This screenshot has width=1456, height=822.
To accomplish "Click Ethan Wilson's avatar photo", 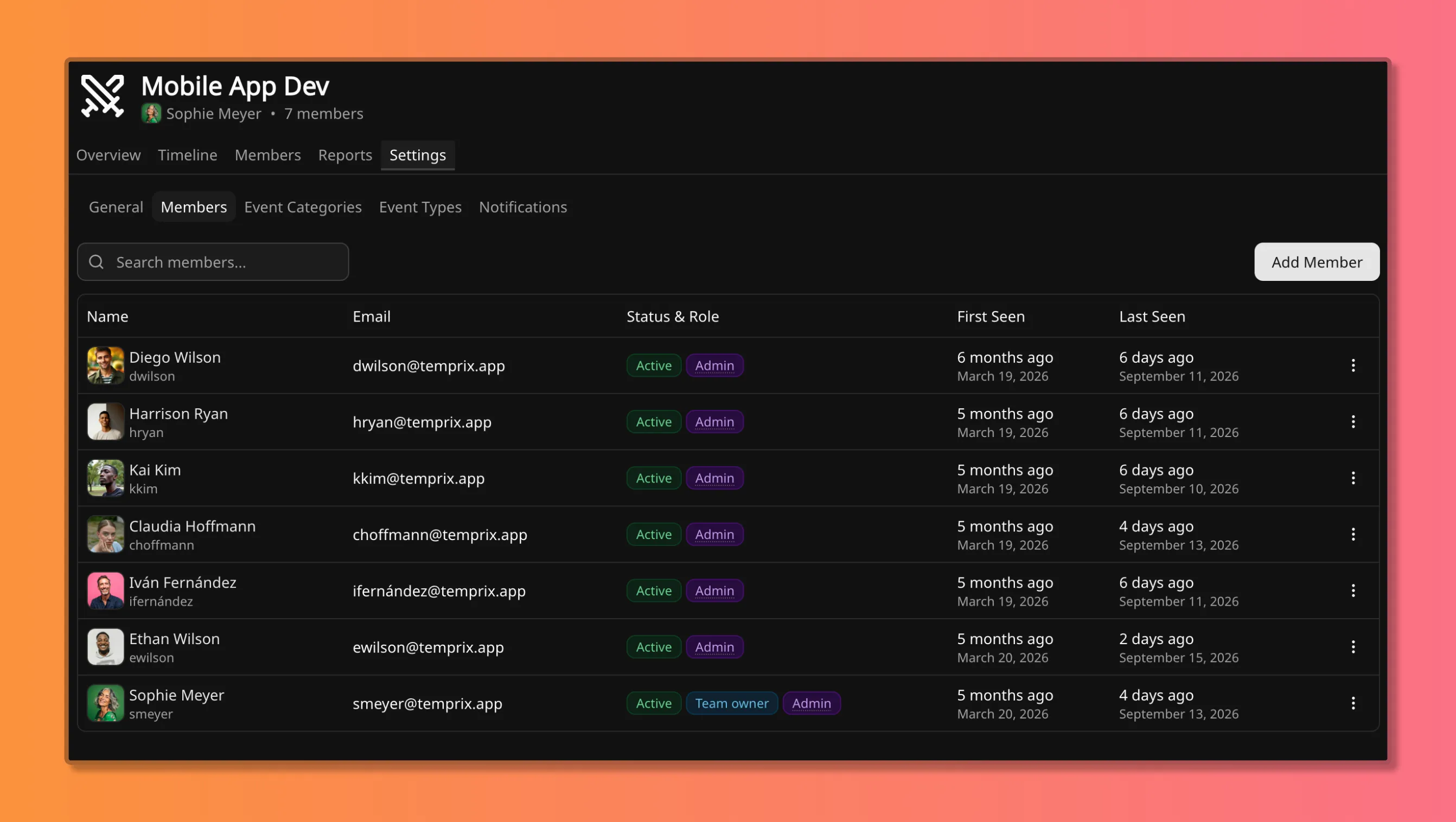I will pyautogui.click(x=106, y=647).
